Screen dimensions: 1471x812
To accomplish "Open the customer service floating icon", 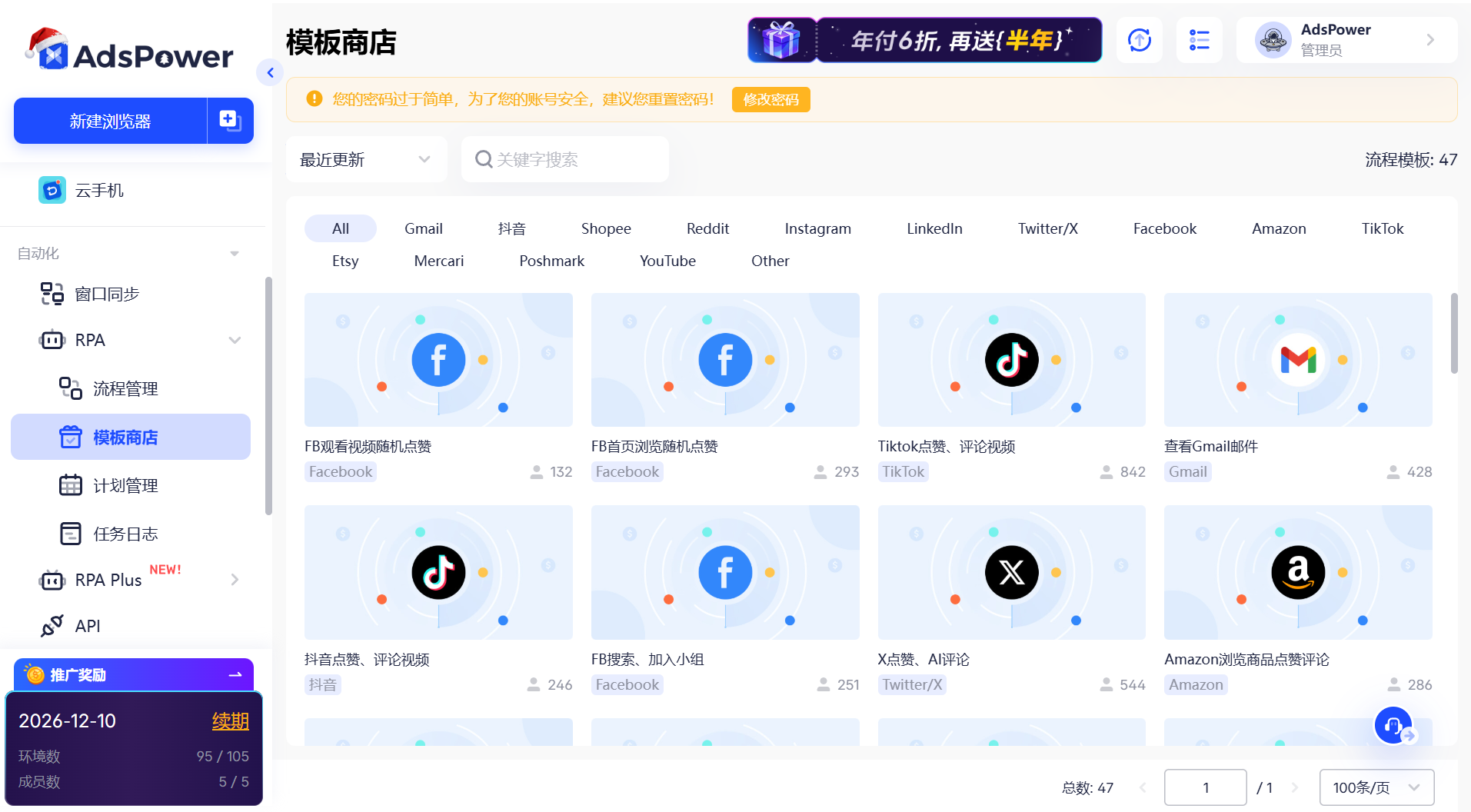I will 1393,725.
